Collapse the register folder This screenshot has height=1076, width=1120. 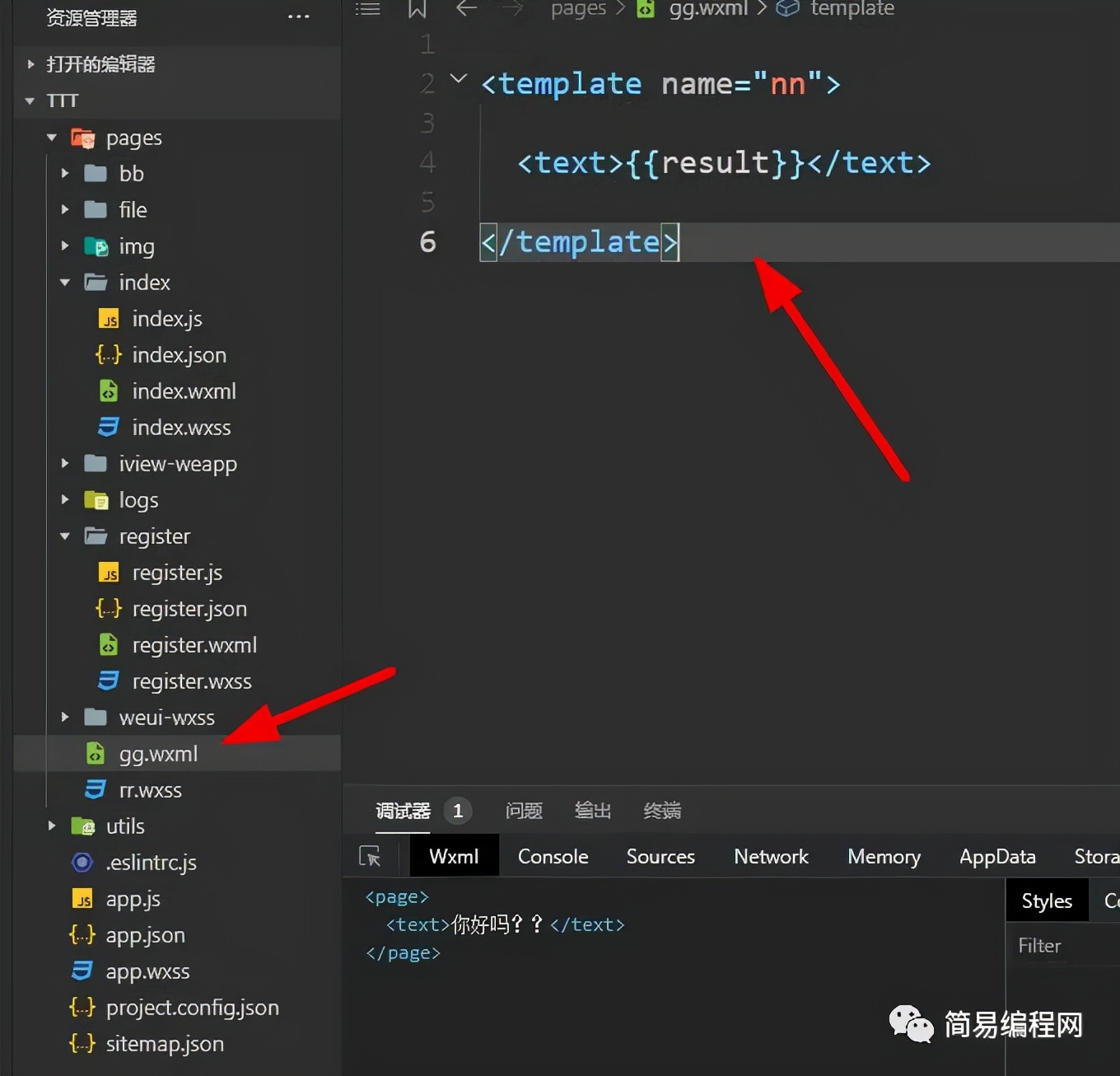[x=65, y=536]
